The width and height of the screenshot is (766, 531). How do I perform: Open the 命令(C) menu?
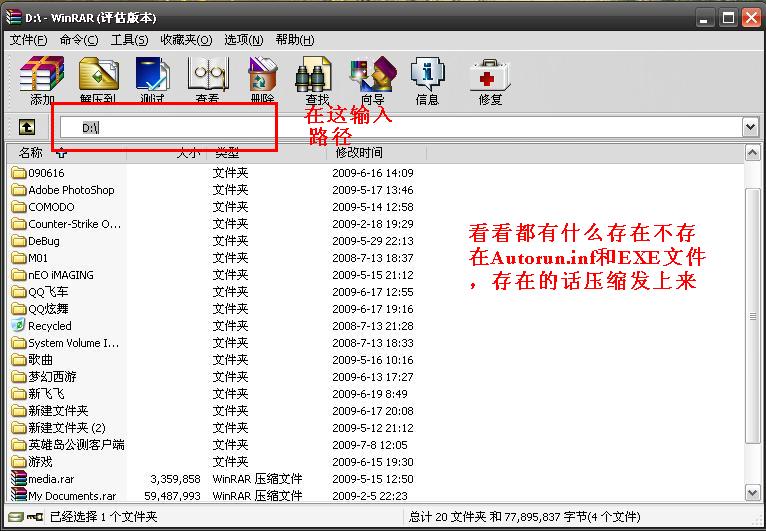pos(79,40)
